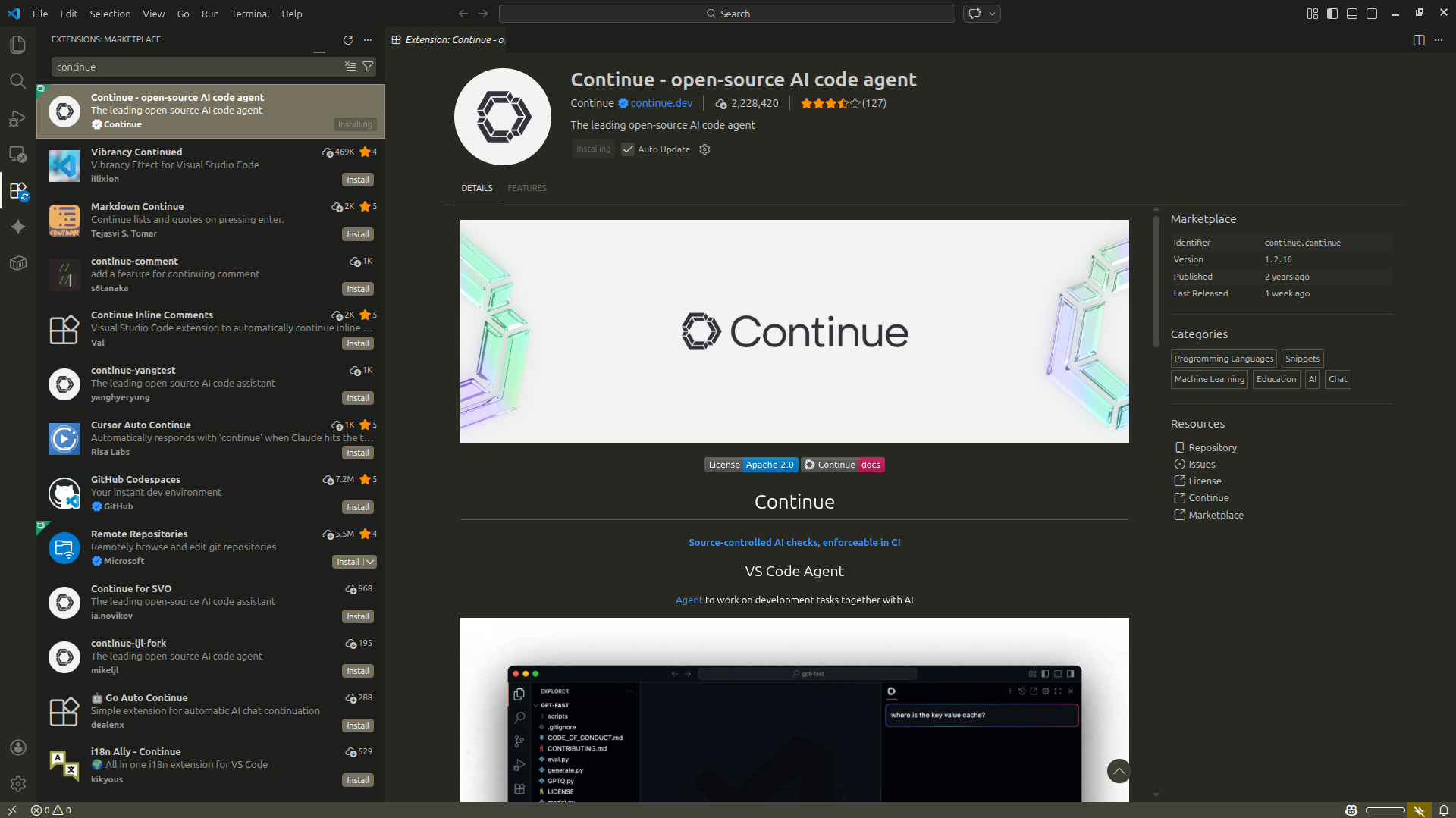Open Manage gear in activity bar
The image size is (1456, 818).
point(18,784)
